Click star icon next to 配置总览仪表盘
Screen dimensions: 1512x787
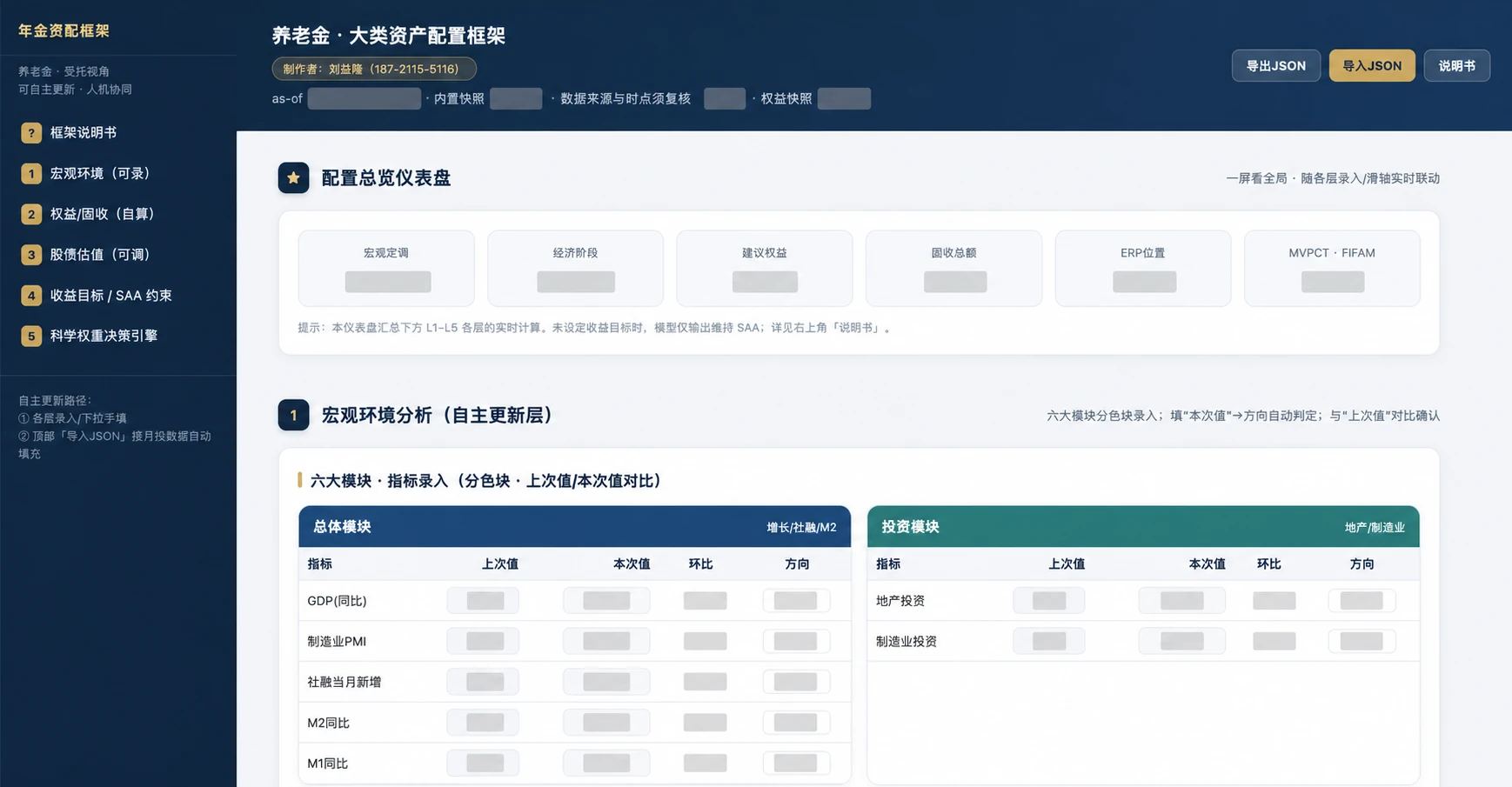(x=293, y=177)
